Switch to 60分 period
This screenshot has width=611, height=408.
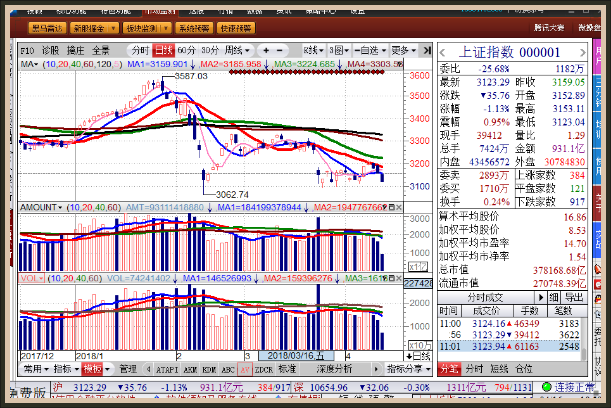tap(186, 50)
